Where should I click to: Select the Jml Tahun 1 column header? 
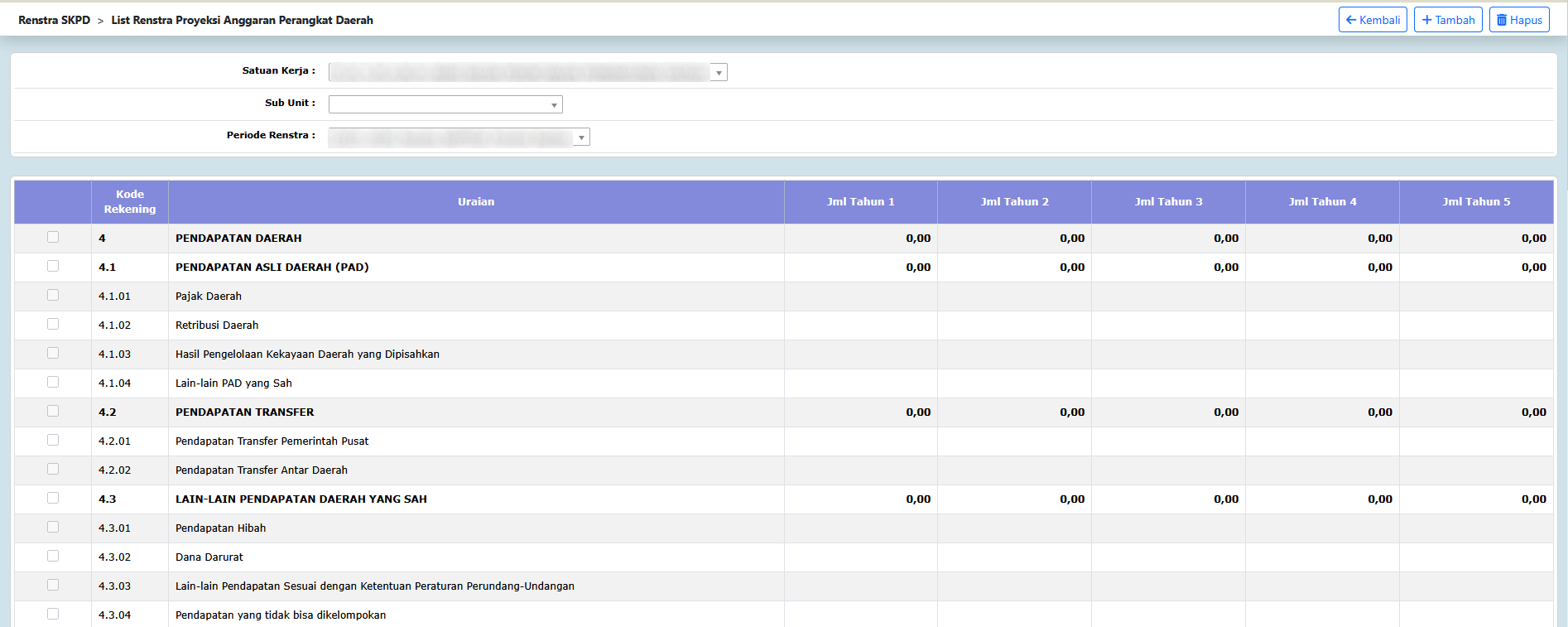coord(860,202)
